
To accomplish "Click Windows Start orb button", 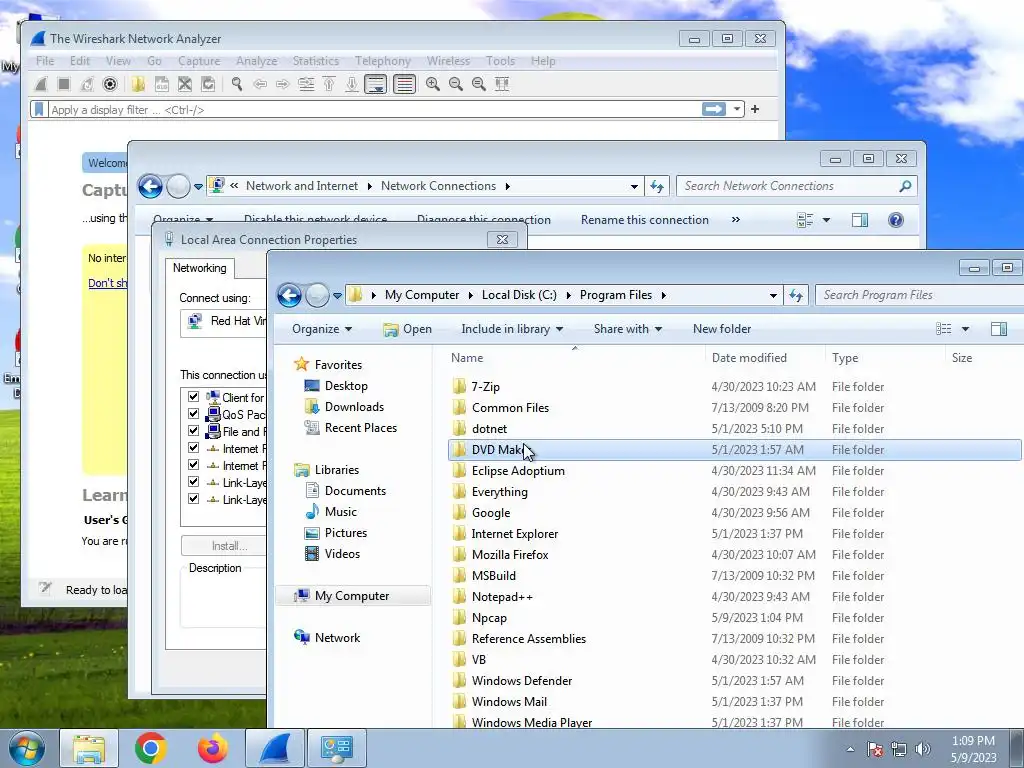I will point(26,748).
